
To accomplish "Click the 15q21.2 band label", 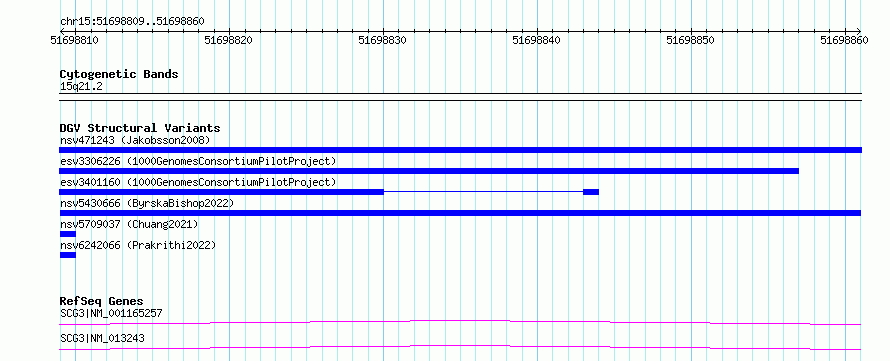I will pyautogui.click(x=81, y=87).
